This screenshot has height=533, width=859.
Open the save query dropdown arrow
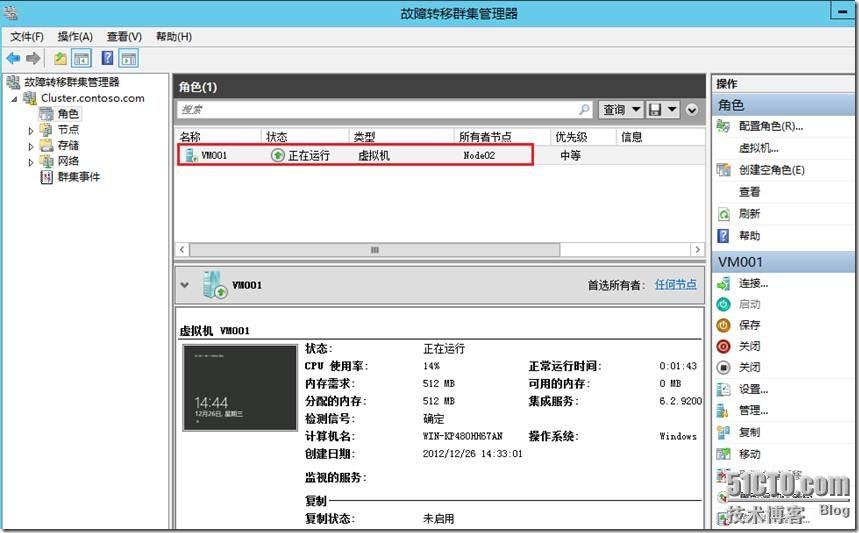tap(672, 110)
